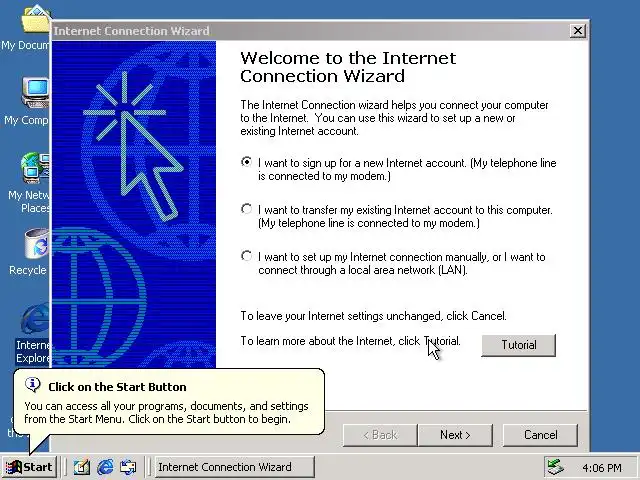Image resolution: width=640 pixels, height=480 pixels.
Task: Click the Next button
Action: click(455, 435)
